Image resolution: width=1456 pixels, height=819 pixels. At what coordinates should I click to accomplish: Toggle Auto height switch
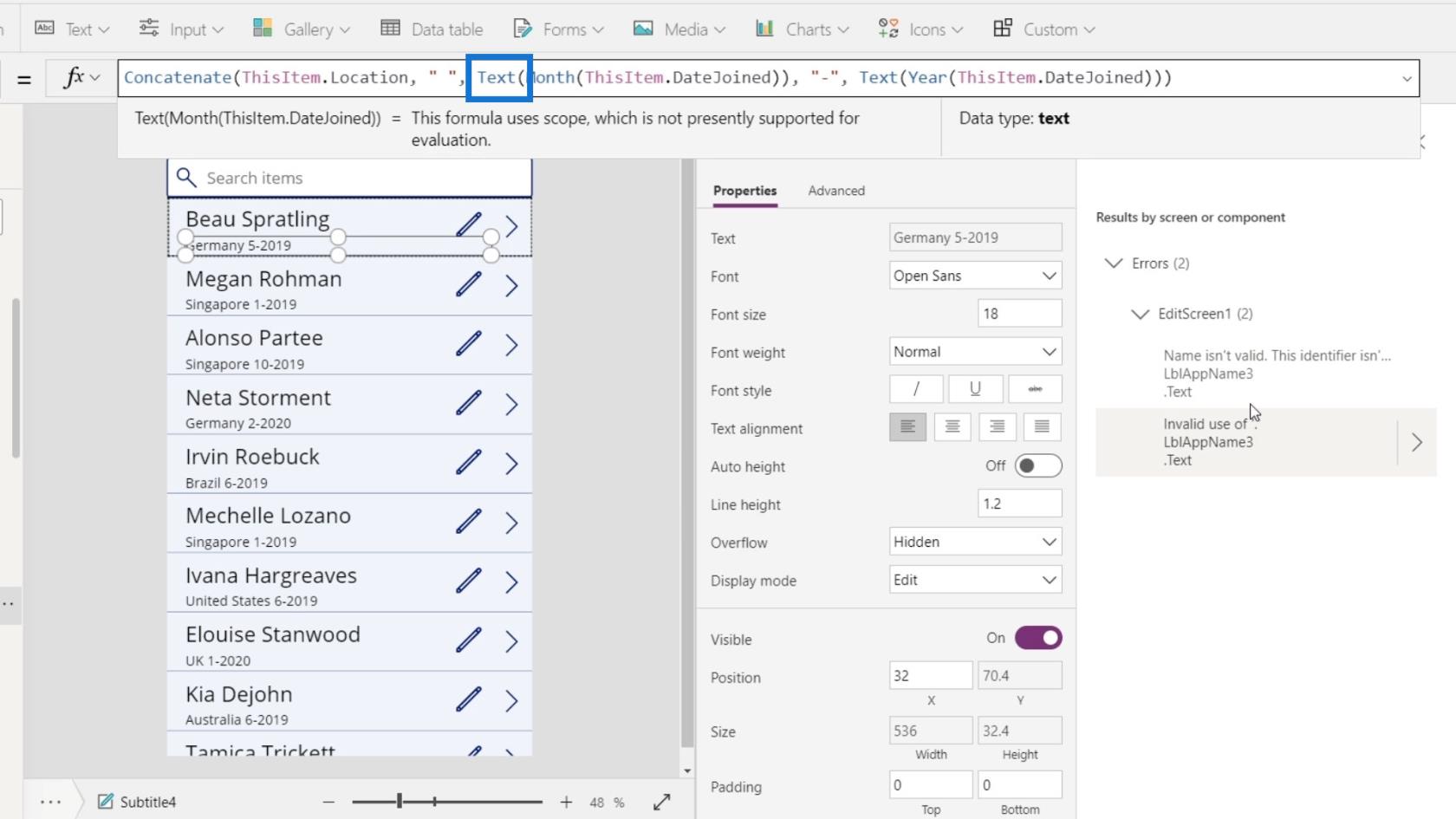click(1037, 466)
